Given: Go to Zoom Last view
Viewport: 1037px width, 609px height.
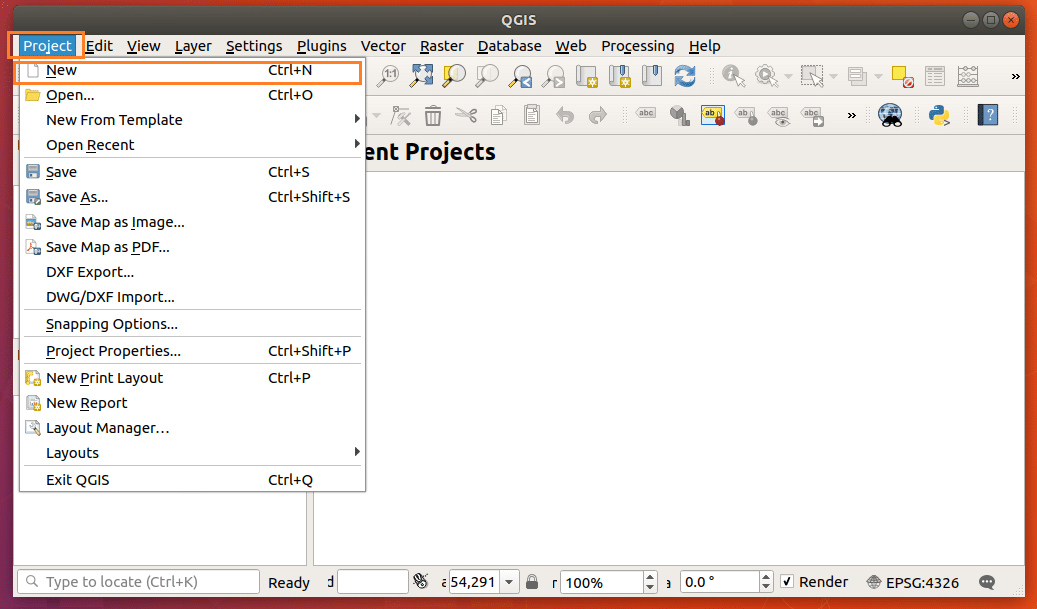Looking at the screenshot, I should 520,76.
